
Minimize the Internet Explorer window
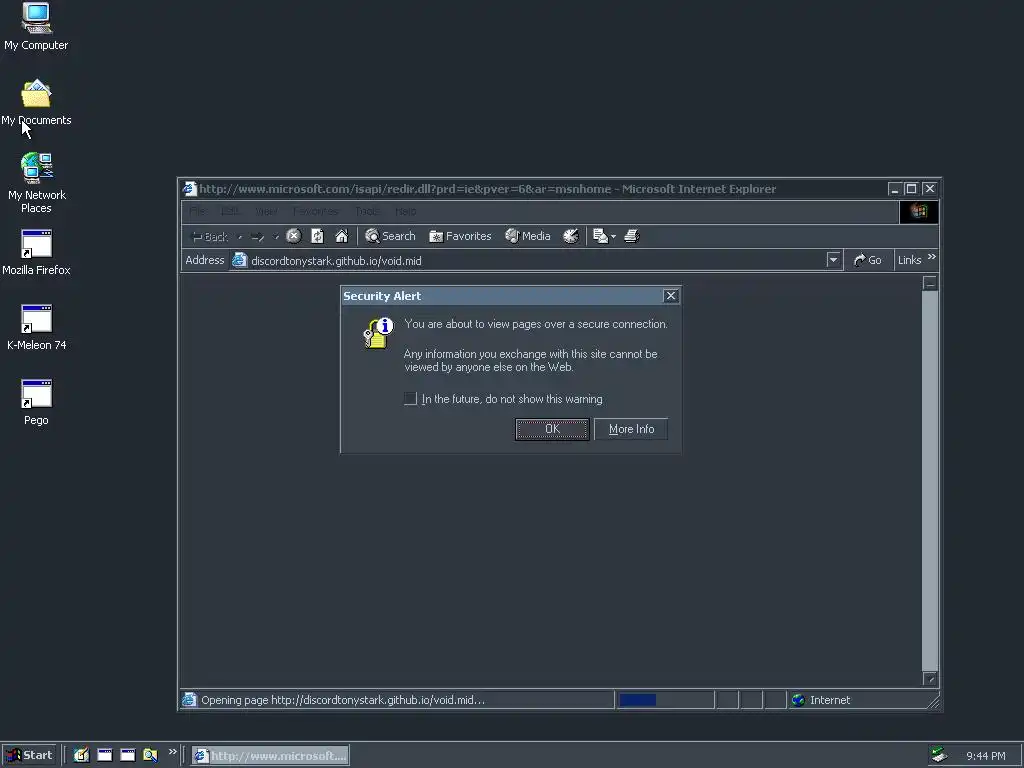click(x=895, y=189)
